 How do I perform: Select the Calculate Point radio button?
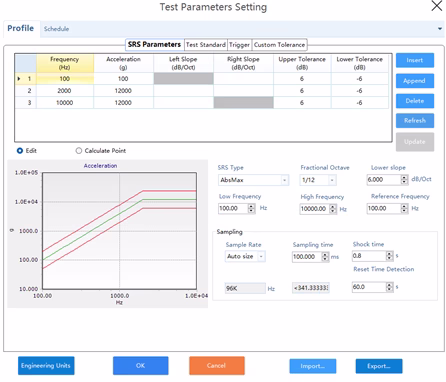tap(79, 151)
